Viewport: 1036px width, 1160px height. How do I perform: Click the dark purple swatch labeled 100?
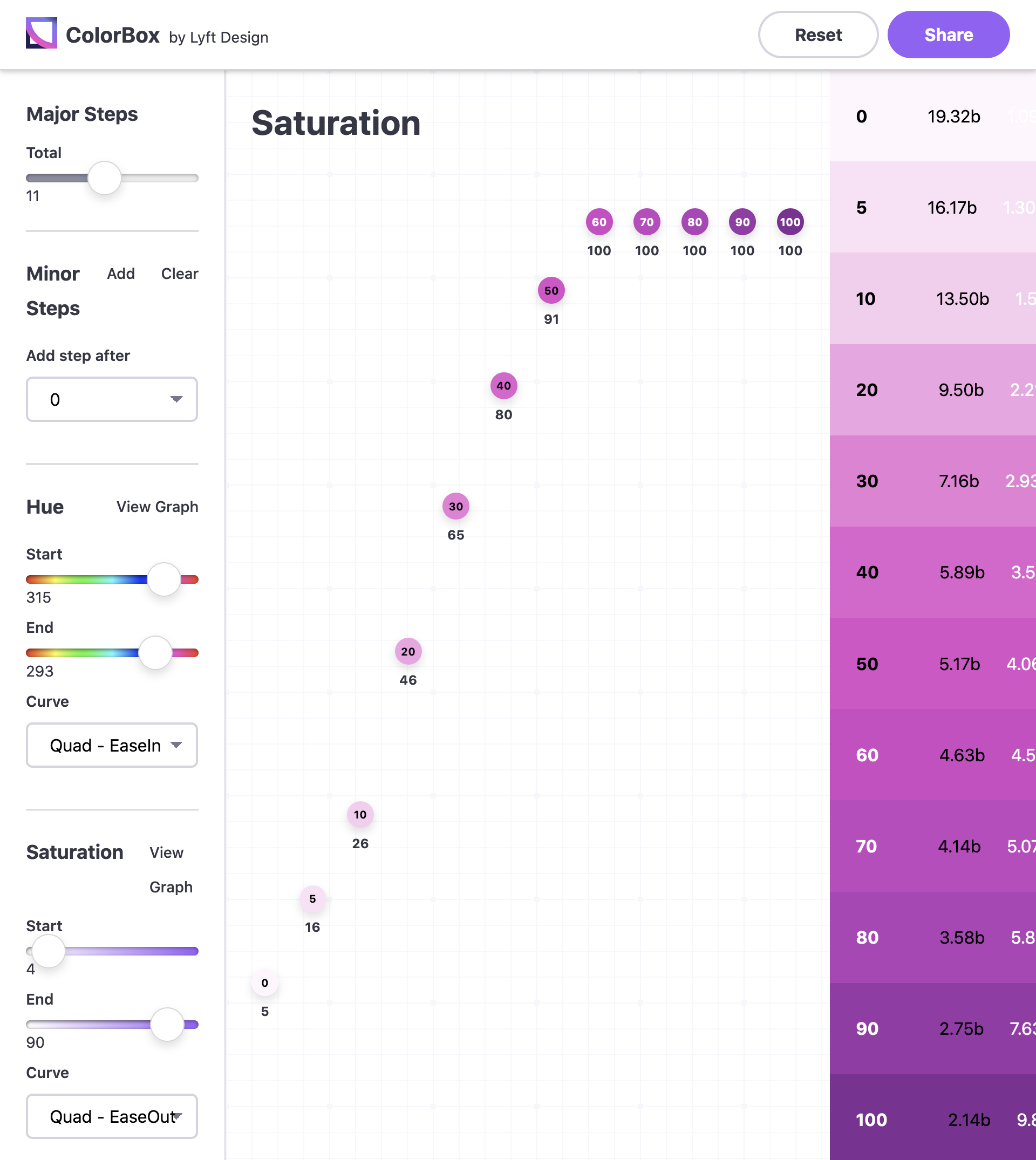[x=932, y=1119]
